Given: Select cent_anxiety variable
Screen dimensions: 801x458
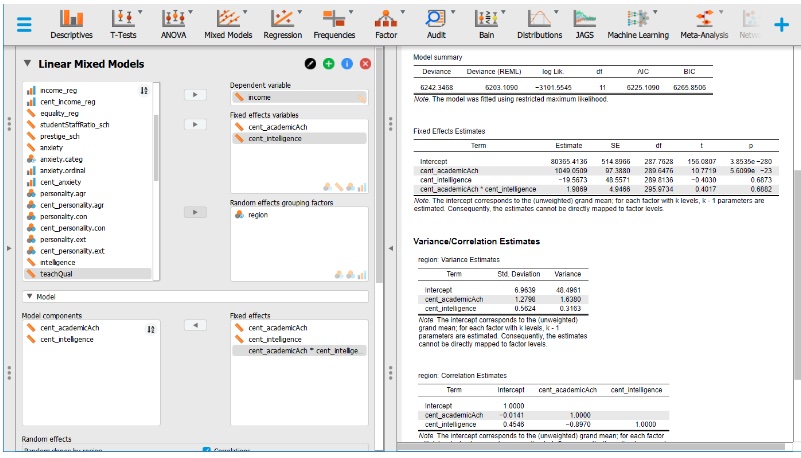Looking at the screenshot, I should [x=88, y=182].
